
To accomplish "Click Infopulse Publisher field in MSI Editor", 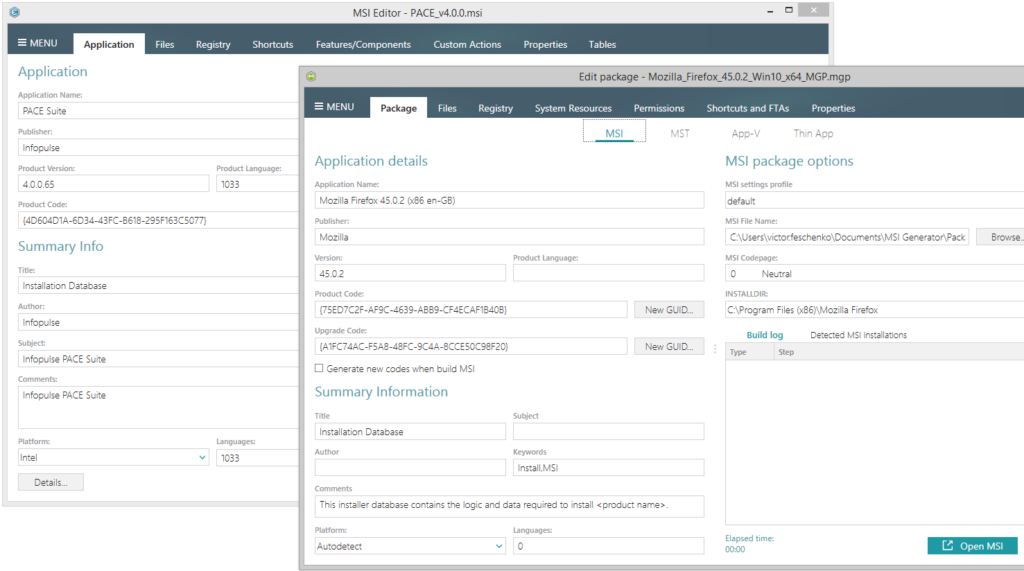I will (158, 148).
